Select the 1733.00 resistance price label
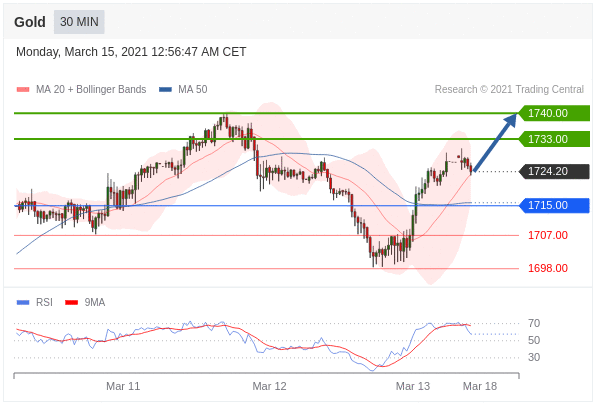 click(554, 139)
